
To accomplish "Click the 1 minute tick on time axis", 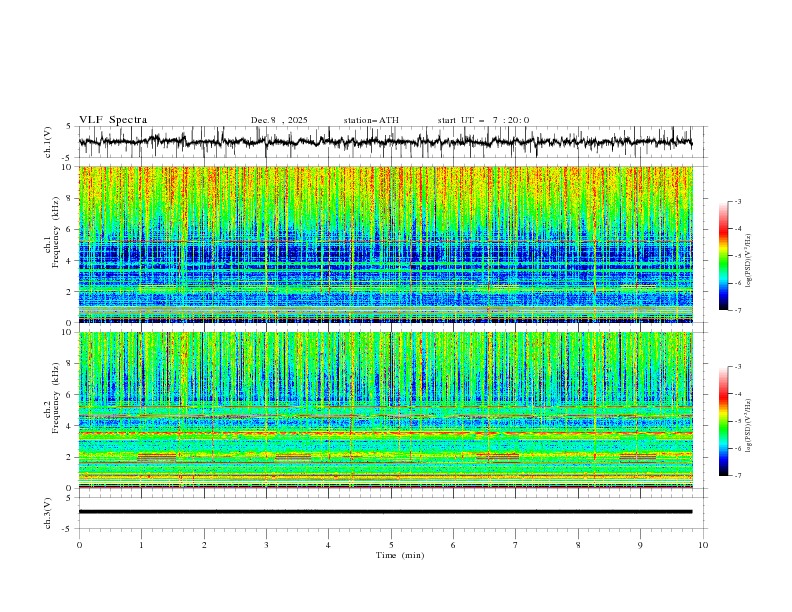I will (141, 545).
